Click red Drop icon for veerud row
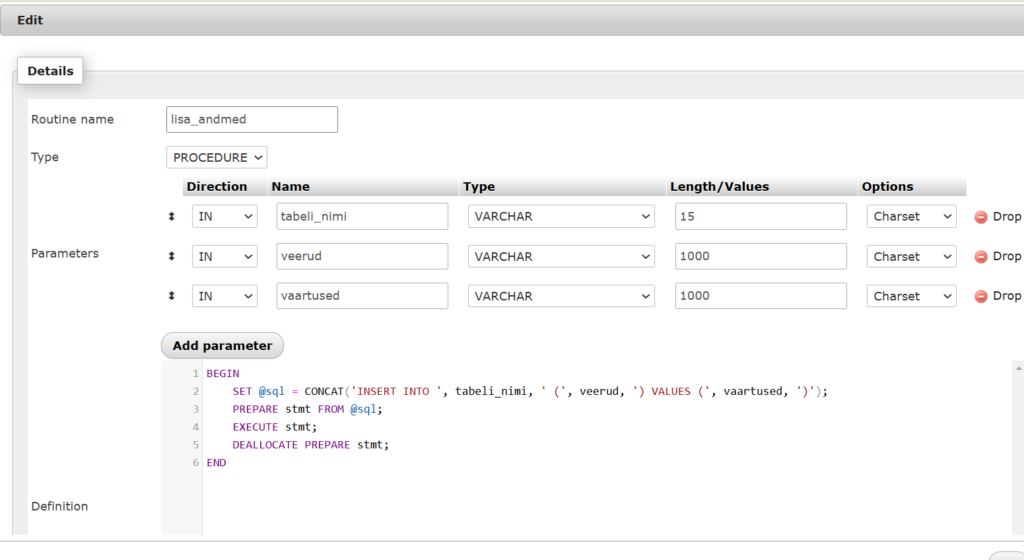The width and height of the screenshot is (1024, 560). point(981,257)
